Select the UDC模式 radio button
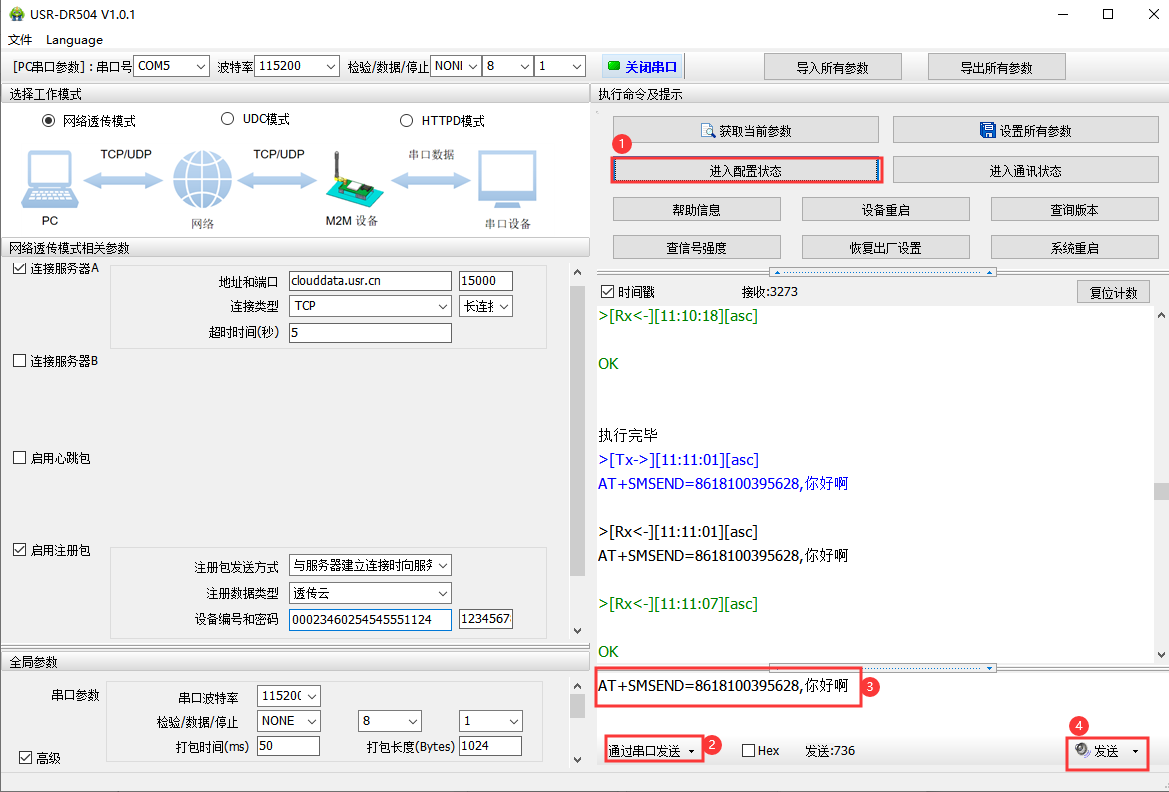The image size is (1169, 792). click(x=227, y=119)
